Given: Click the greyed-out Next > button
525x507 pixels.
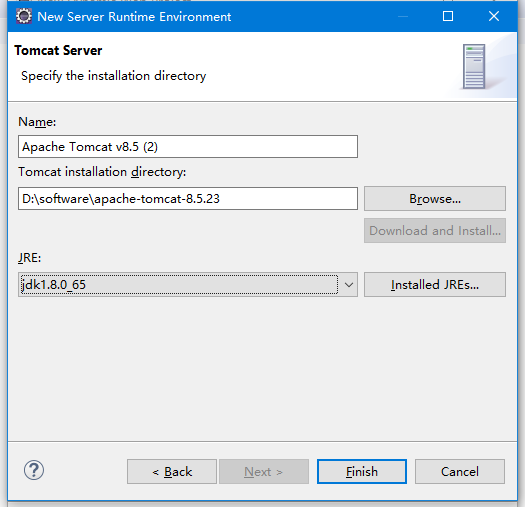Looking at the screenshot, I should [264, 472].
